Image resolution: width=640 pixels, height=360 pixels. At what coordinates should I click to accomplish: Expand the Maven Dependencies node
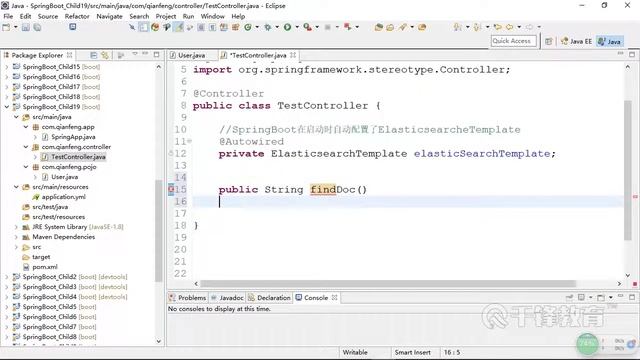[16, 237]
